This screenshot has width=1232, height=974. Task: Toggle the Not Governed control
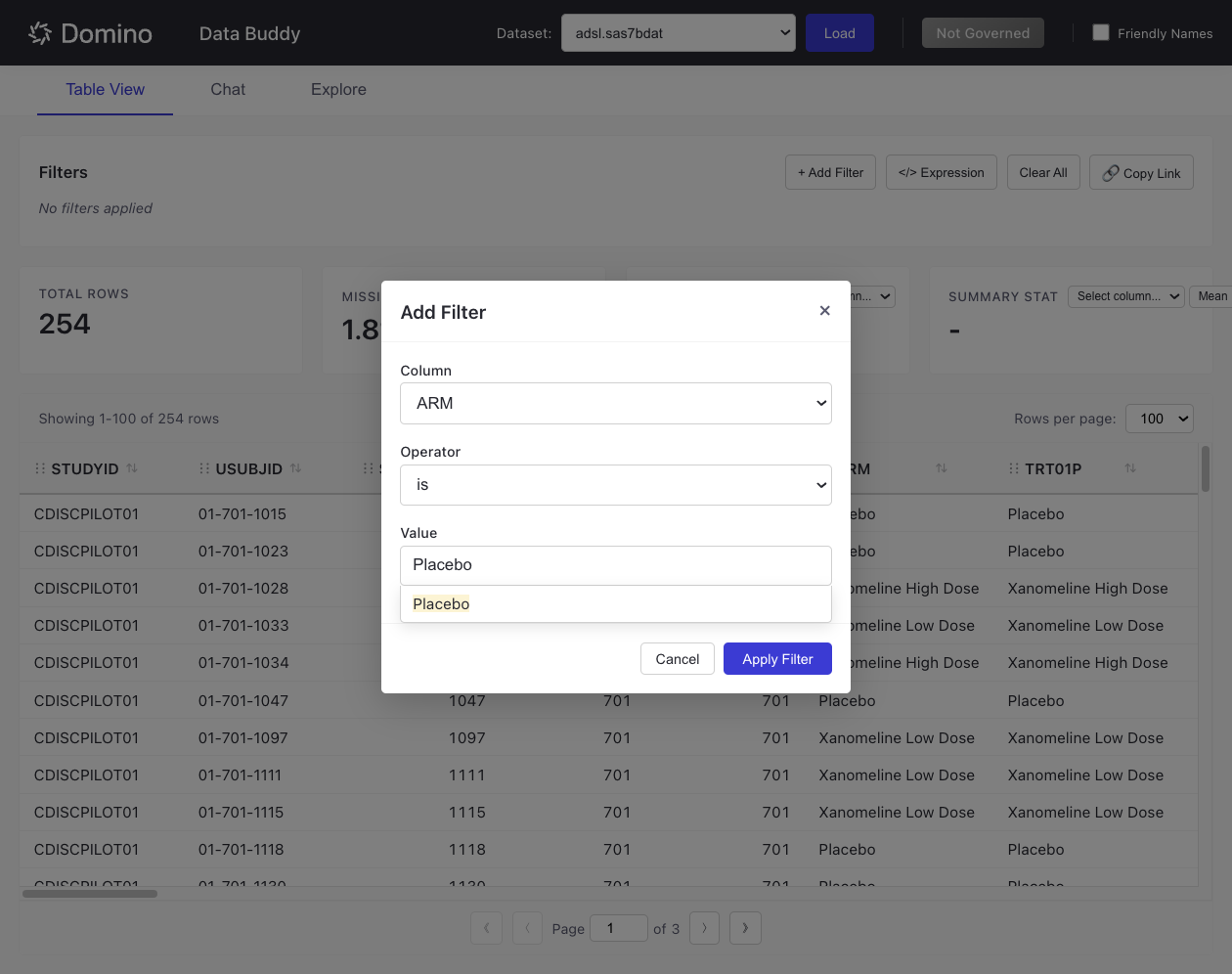[x=982, y=32]
